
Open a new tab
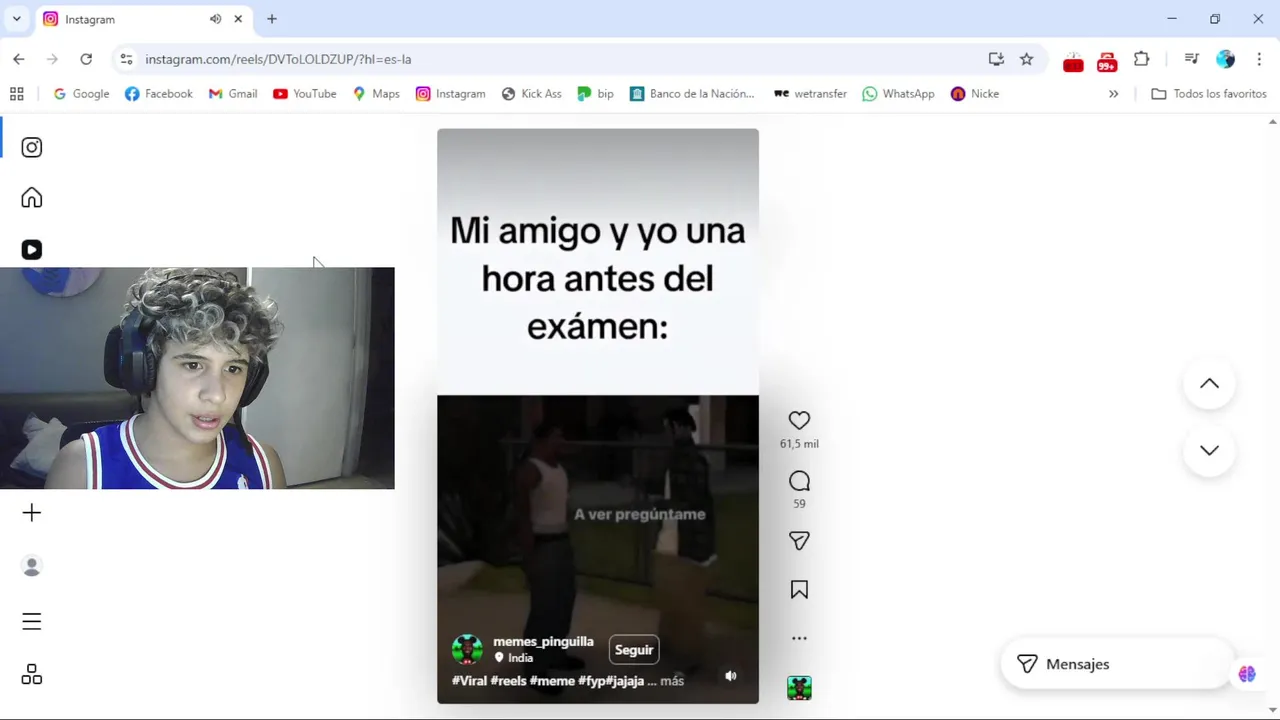(x=272, y=19)
